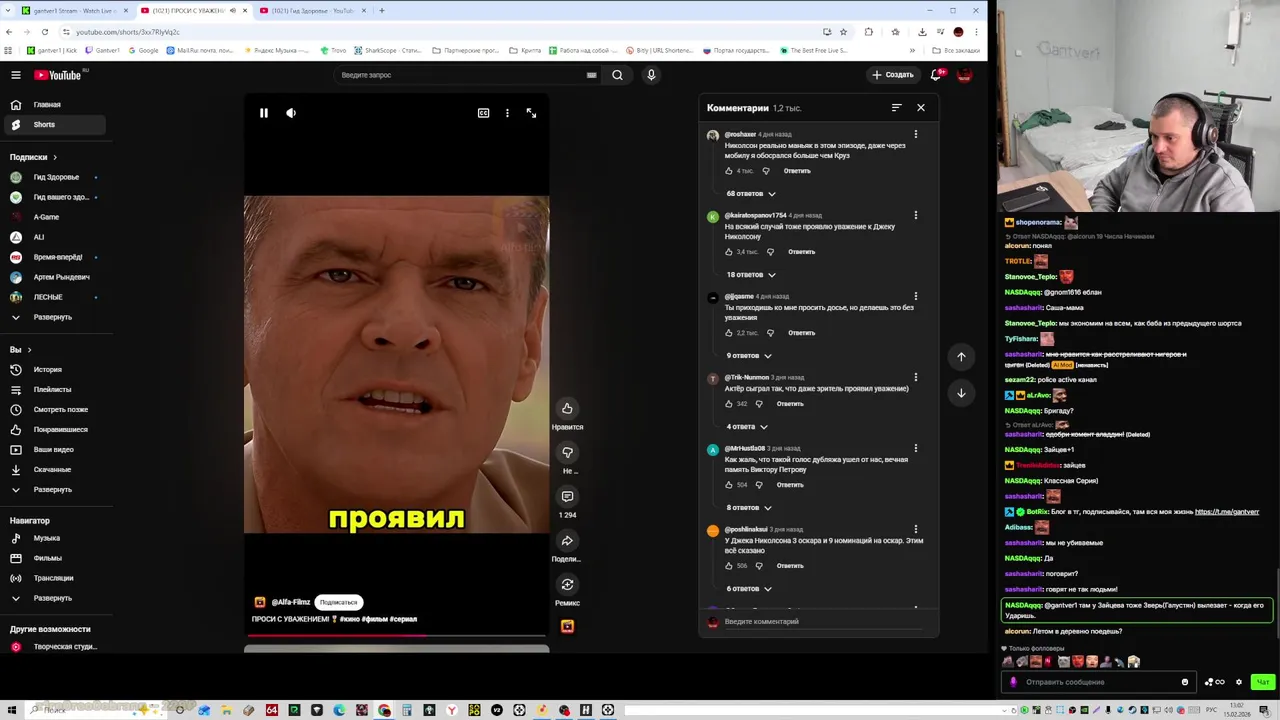Subscribe to @Alfa-Filmz channel

338,602
